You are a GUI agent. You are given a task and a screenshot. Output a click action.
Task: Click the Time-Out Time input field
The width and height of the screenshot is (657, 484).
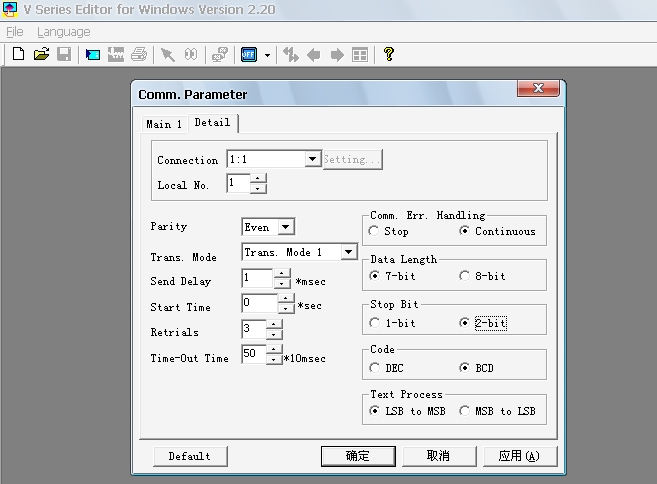(253, 355)
